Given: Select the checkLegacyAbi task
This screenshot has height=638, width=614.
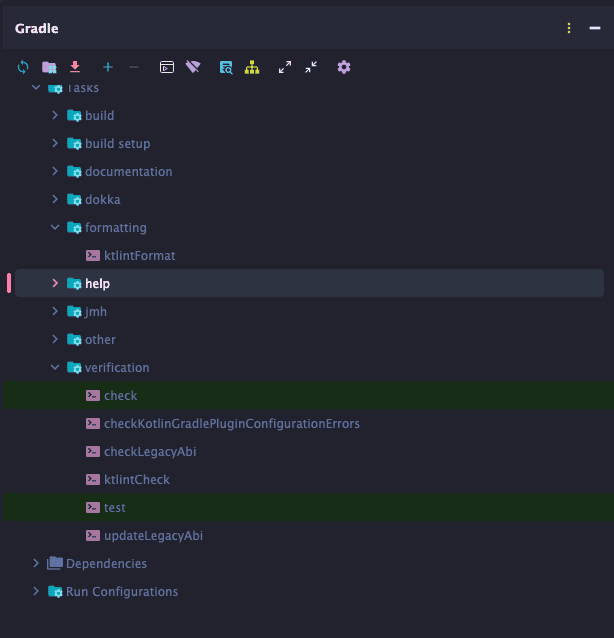Looking at the screenshot, I should click(149, 452).
